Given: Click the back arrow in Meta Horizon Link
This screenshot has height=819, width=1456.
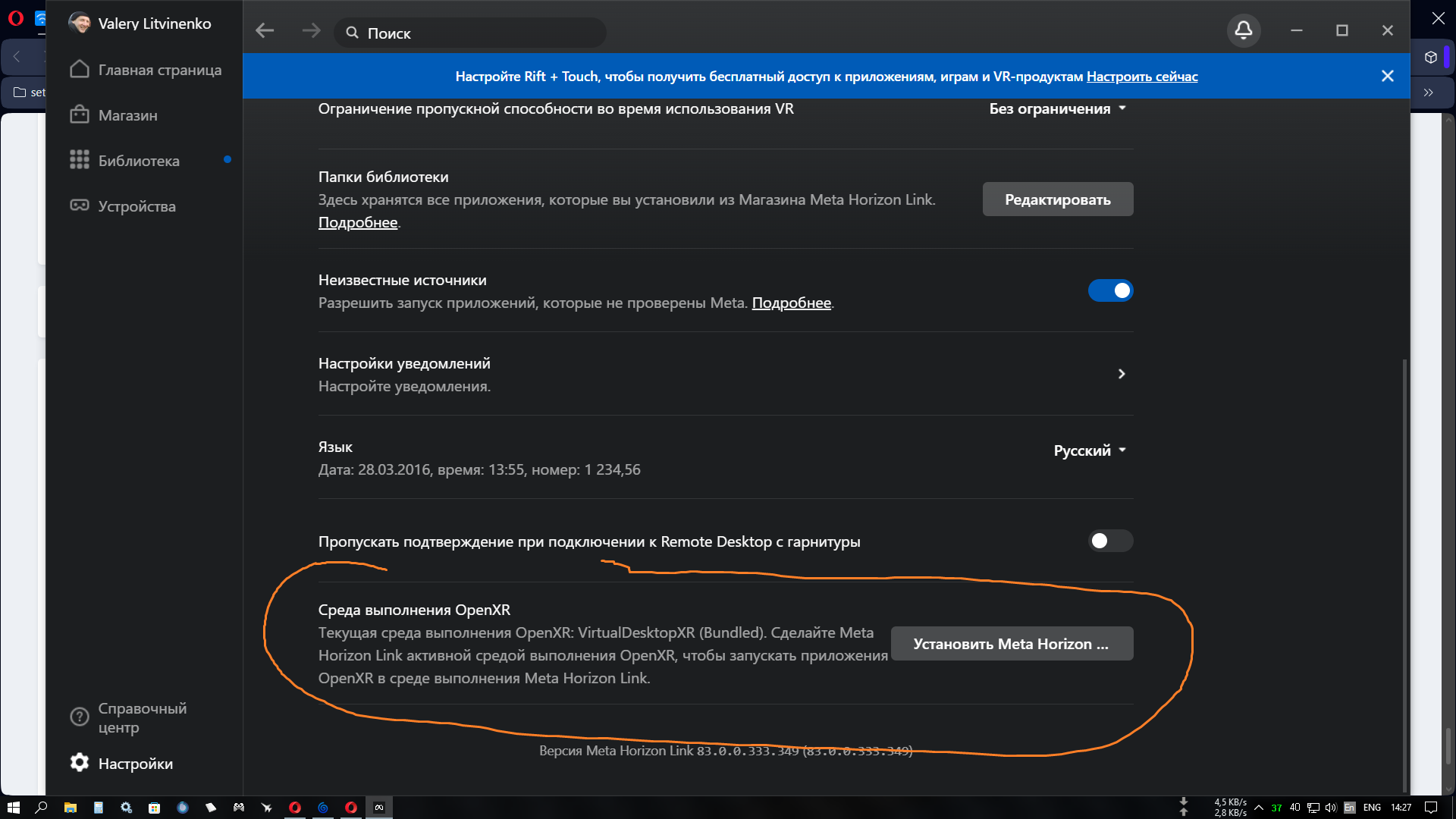Looking at the screenshot, I should (x=265, y=30).
